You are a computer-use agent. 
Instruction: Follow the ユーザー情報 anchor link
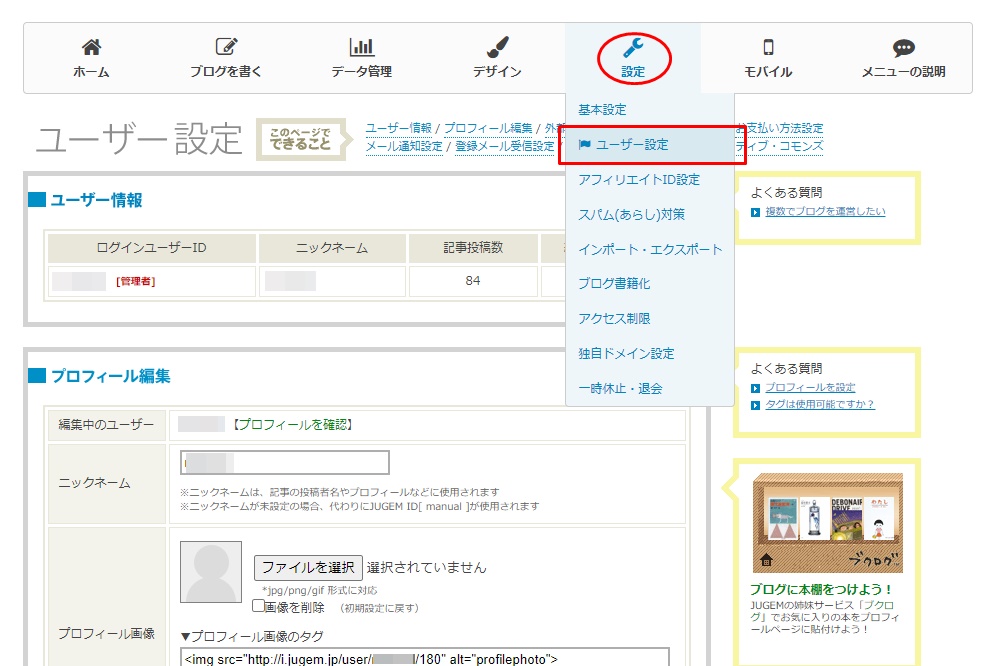point(398,128)
